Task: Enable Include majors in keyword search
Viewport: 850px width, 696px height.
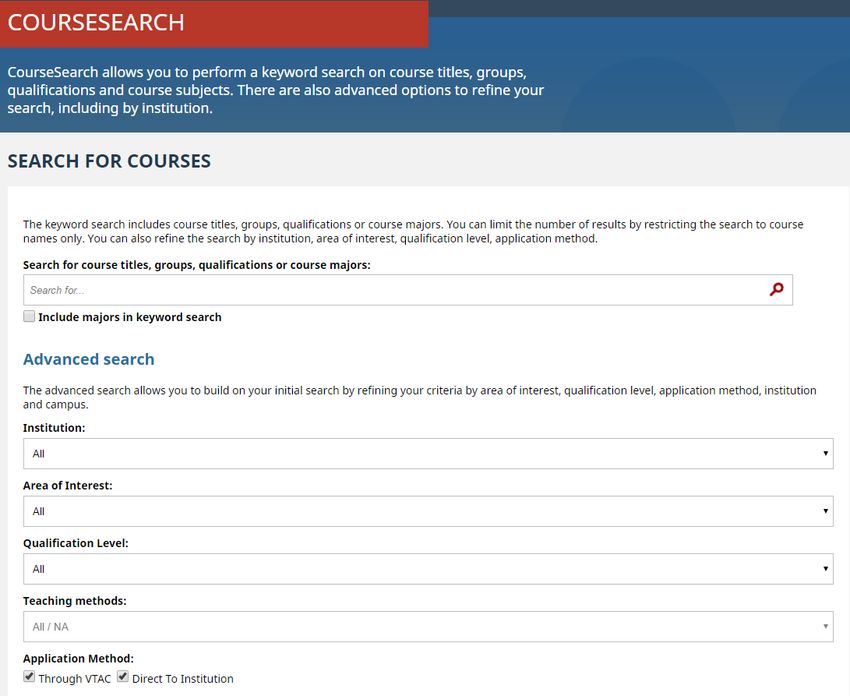Action: 29,317
